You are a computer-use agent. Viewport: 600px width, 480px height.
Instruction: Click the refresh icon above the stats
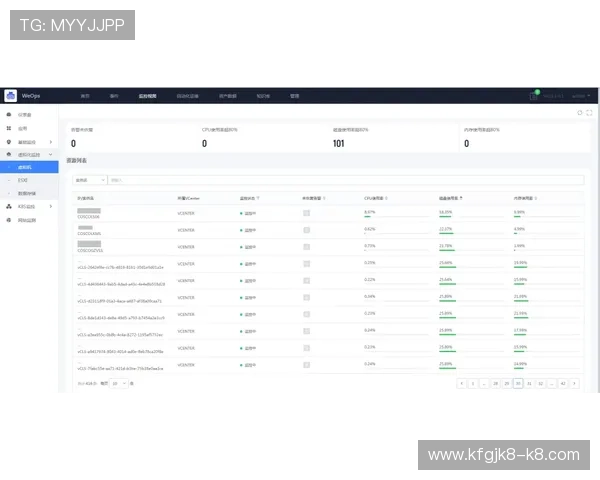580,113
